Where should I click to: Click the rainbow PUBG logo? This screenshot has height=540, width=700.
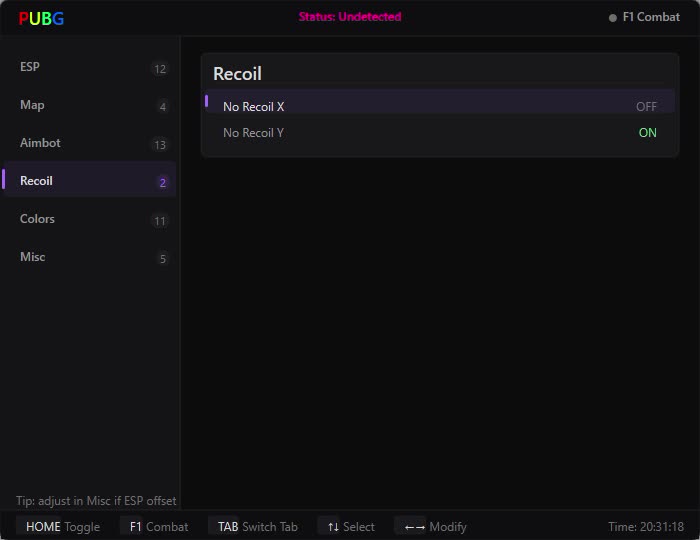(x=41, y=19)
